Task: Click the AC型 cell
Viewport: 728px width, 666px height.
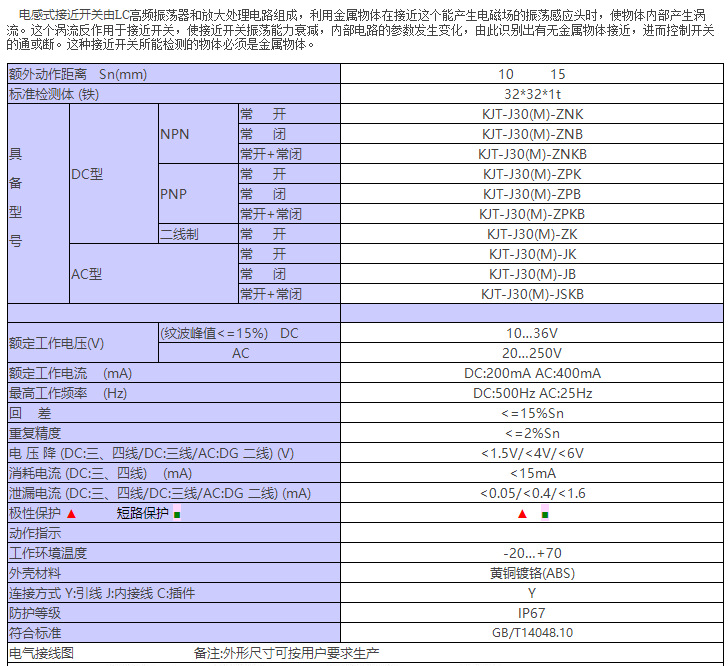Action: point(154,274)
